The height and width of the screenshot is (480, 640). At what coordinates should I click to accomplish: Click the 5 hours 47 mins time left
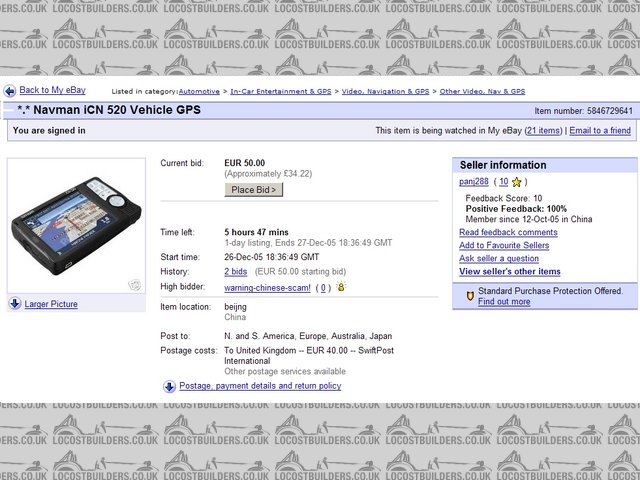(256, 232)
